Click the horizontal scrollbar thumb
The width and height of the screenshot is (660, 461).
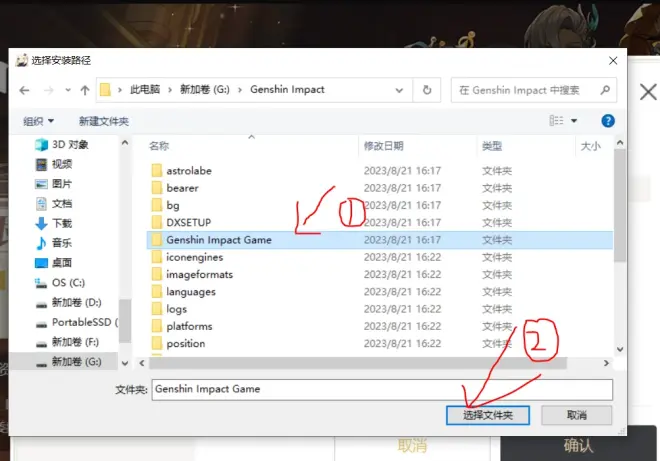(x=358, y=362)
